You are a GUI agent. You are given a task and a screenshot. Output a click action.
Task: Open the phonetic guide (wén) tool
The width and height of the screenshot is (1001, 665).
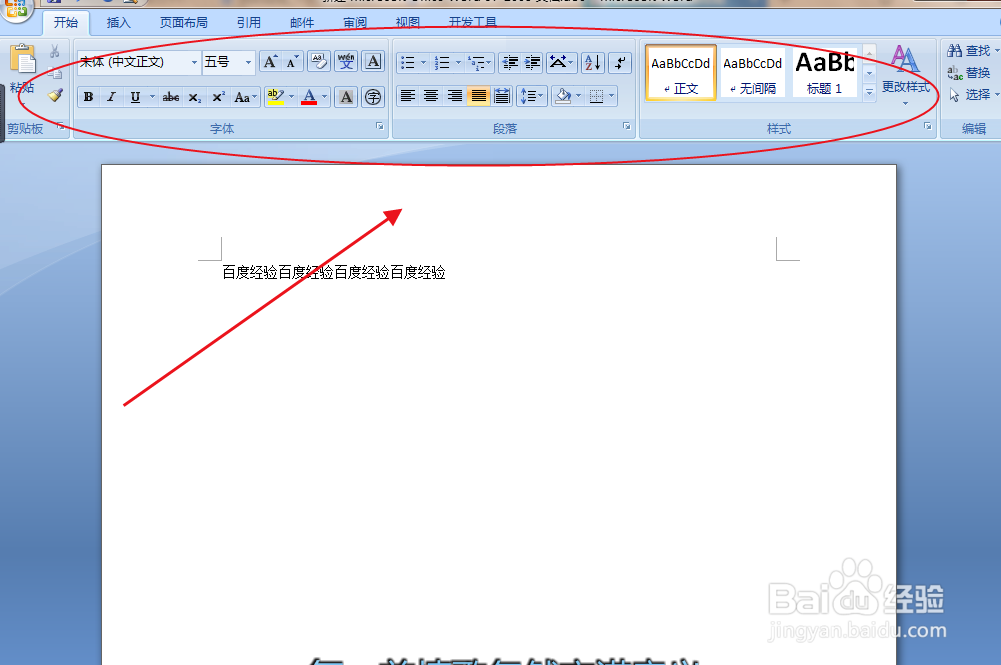click(346, 62)
